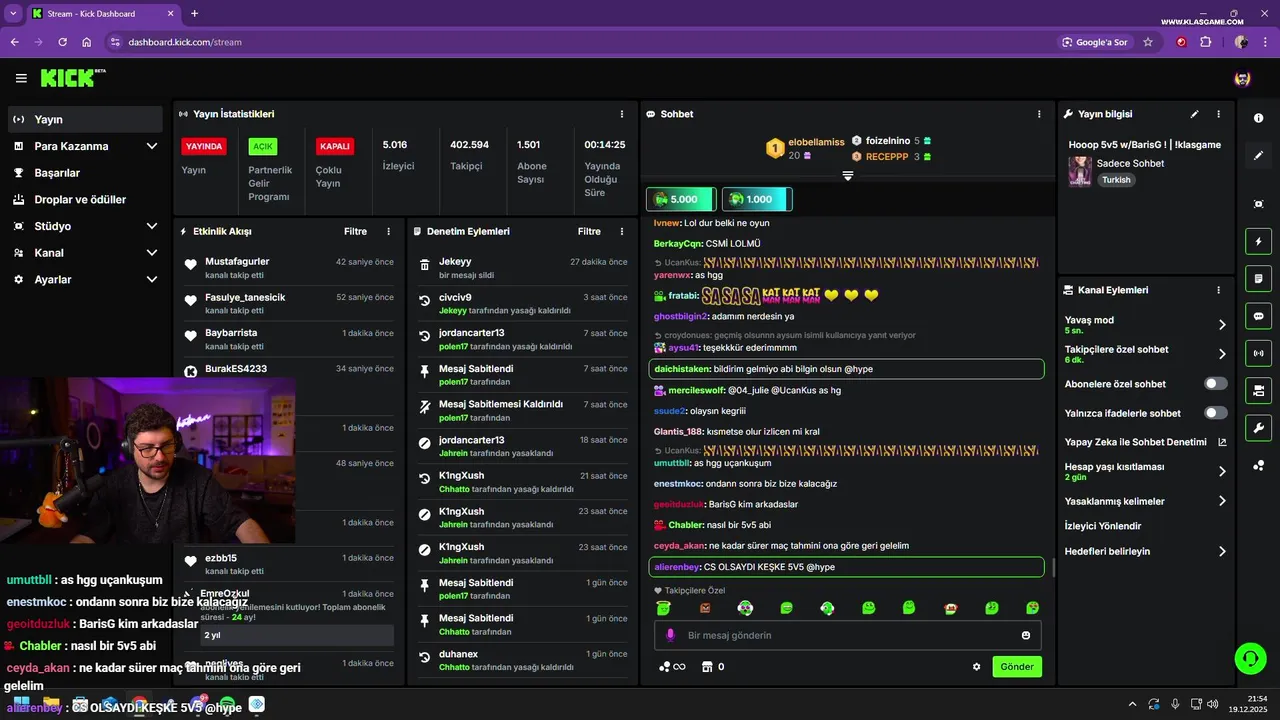Expand the Para Kazanma menu
1280x720 pixels.
[x=85, y=146]
